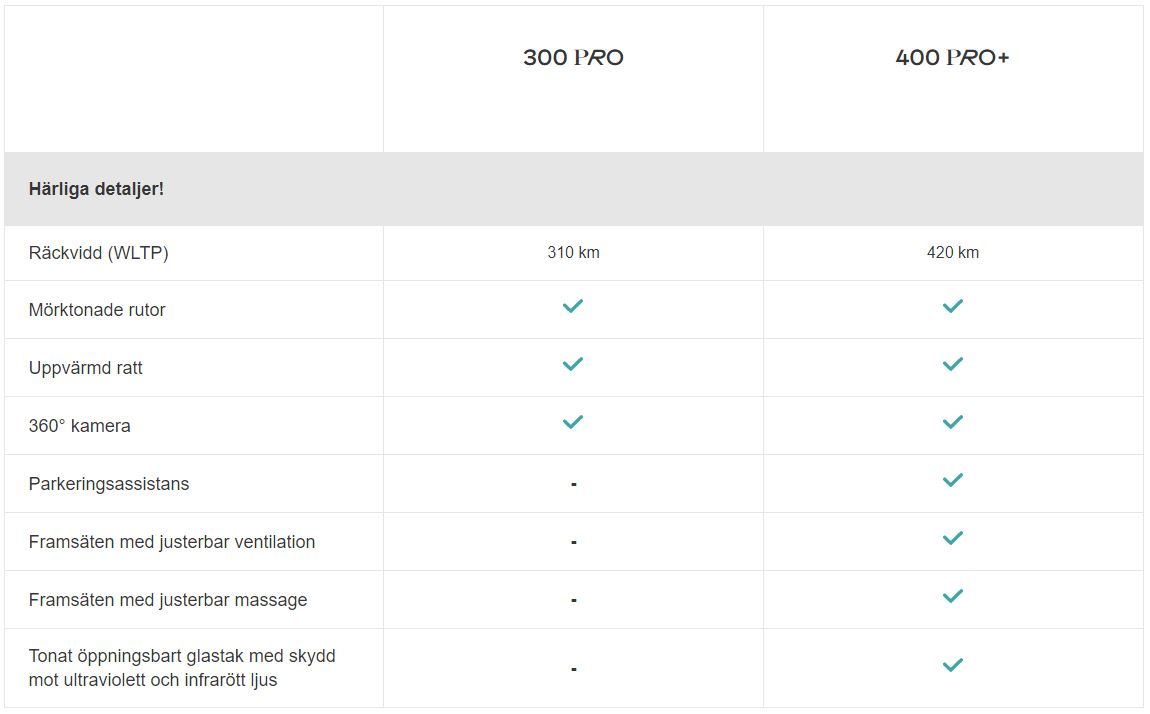Click 400 PRO+ checkmark for Mörktonade rutor
This screenshot has height=714, width=1150.
953,306
